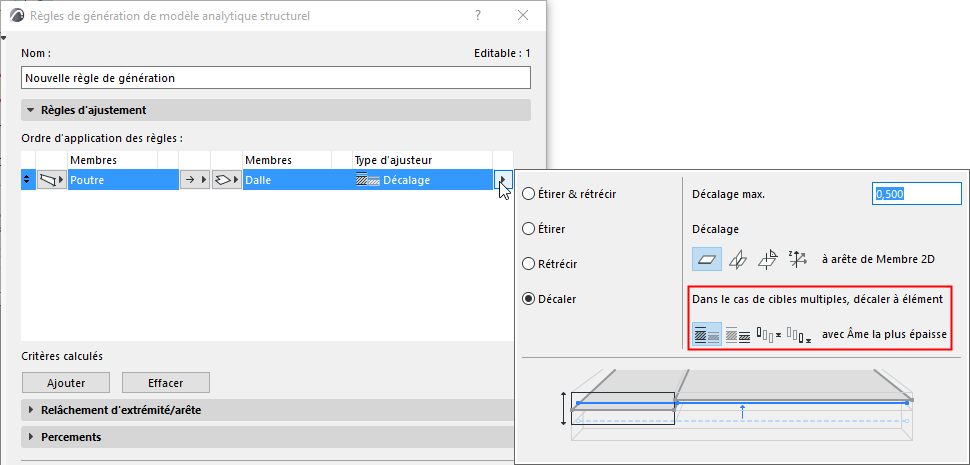
Task: Open the arrow direction dropdown in the rule row
Action: coord(195,180)
